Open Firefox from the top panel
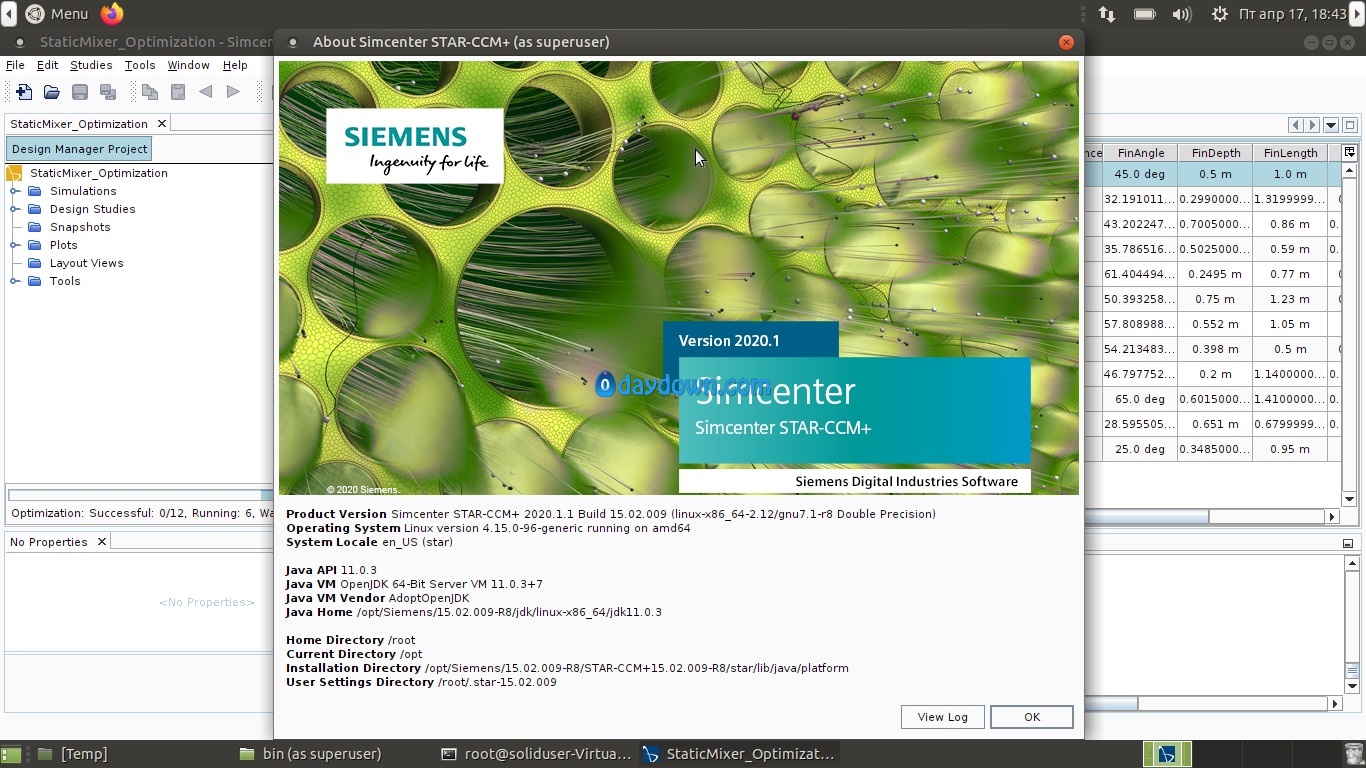Image resolution: width=1366 pixels, height=768 pixels. 112,14
